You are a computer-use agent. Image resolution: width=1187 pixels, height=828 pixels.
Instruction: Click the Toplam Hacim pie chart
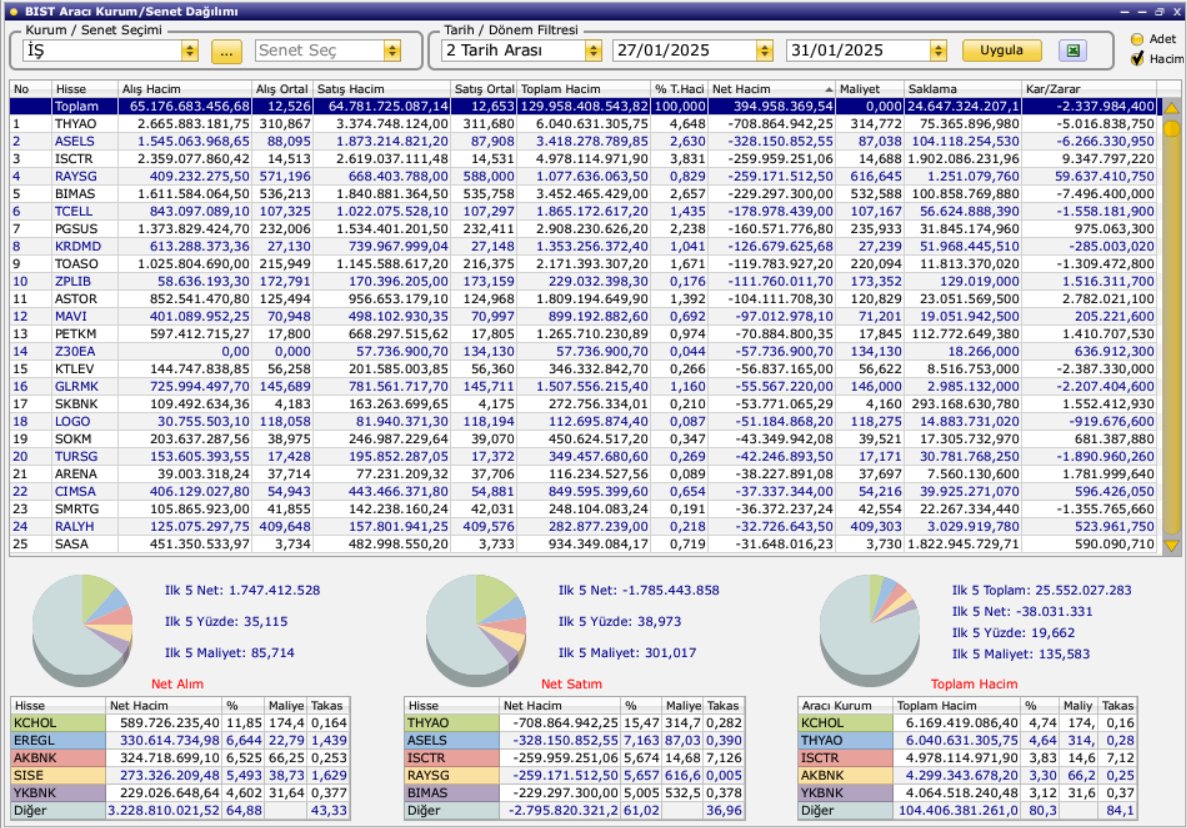point(870,628)
